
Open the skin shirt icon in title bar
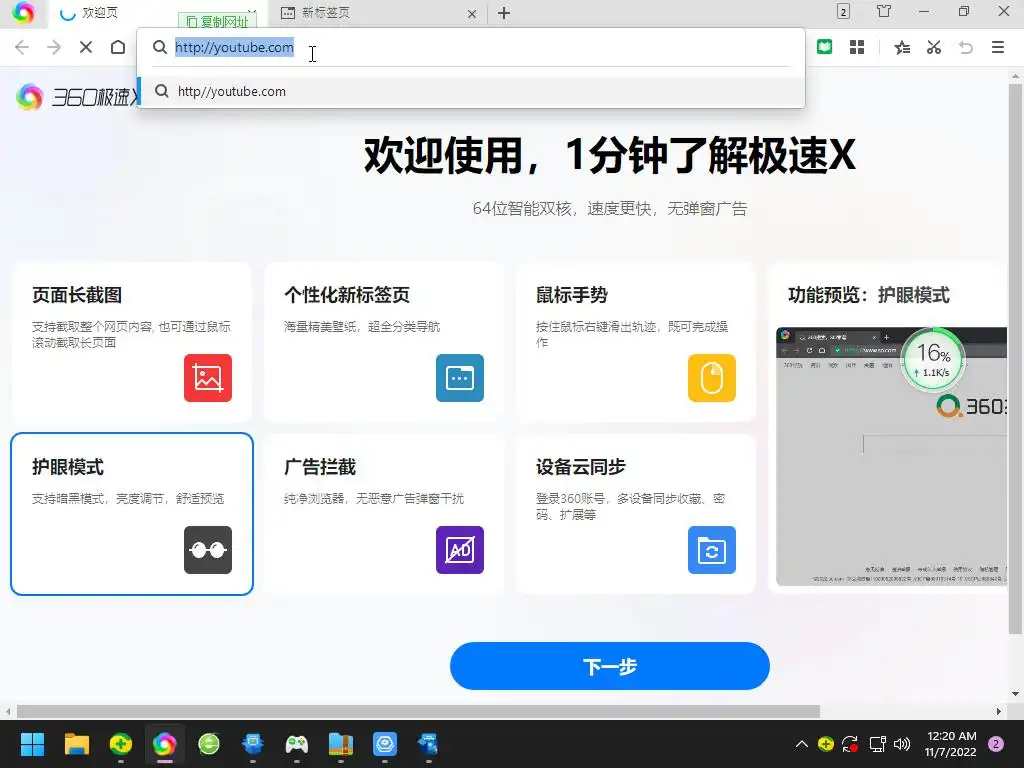(884, 11)
